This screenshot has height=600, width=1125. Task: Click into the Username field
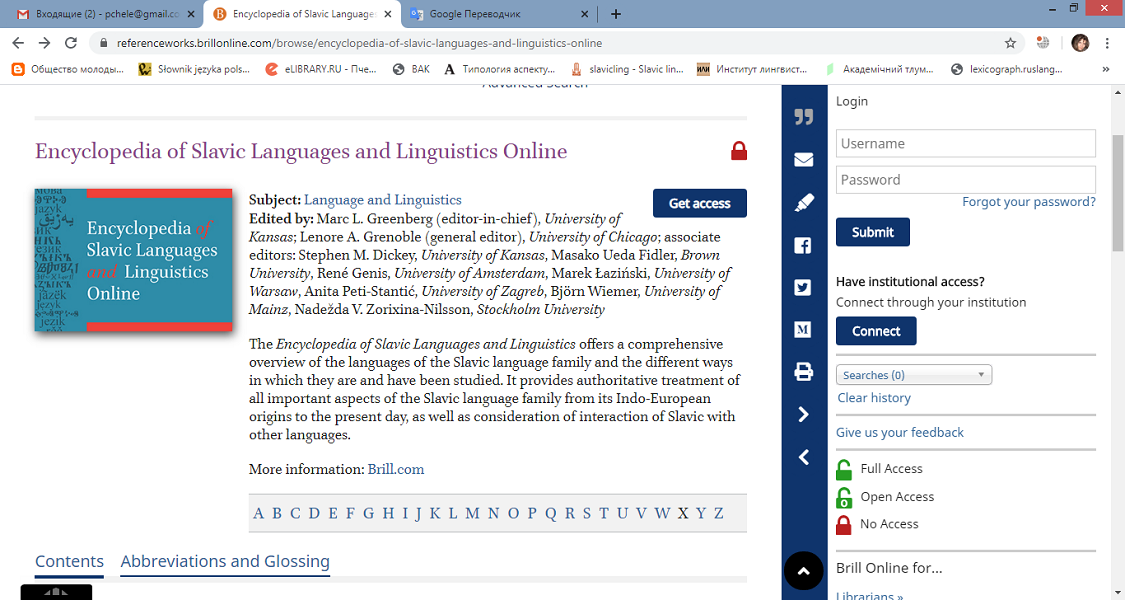pyautogui.click(x=966, y=144)
